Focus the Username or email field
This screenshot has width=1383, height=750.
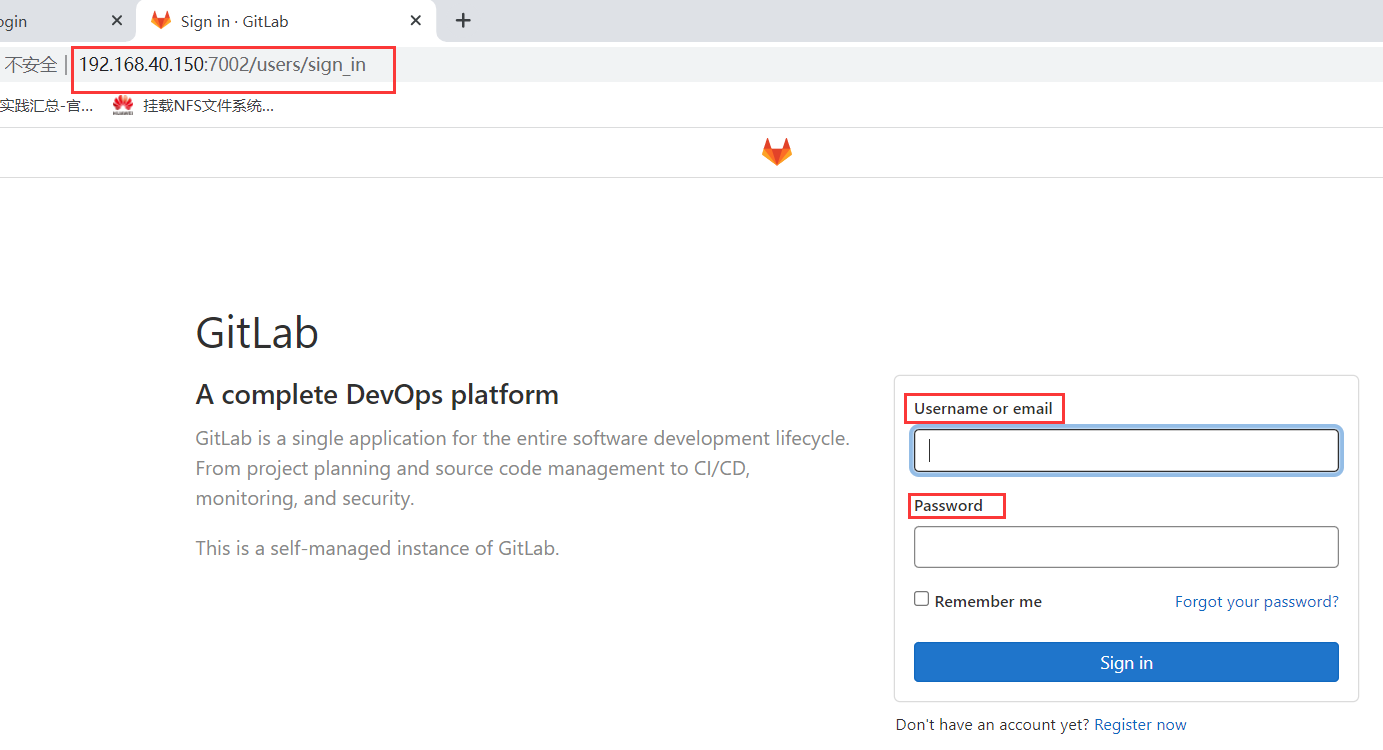click(1126, 450)
